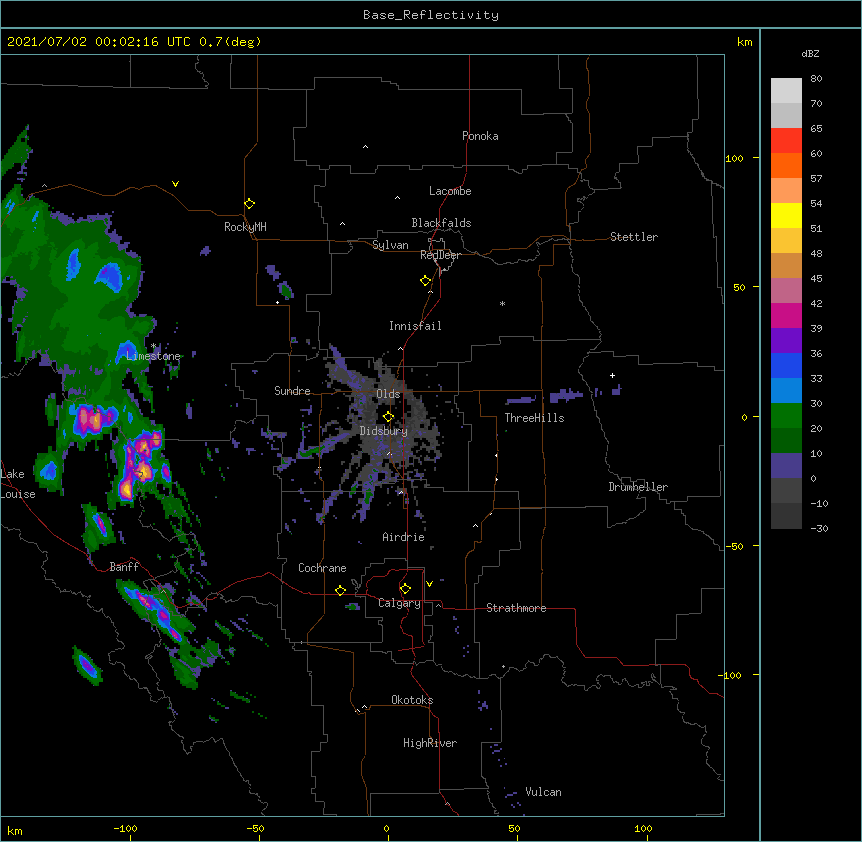Select the yellow diamond marker above Calgary label
Viewport: 862px width, 842px height.
405,589
